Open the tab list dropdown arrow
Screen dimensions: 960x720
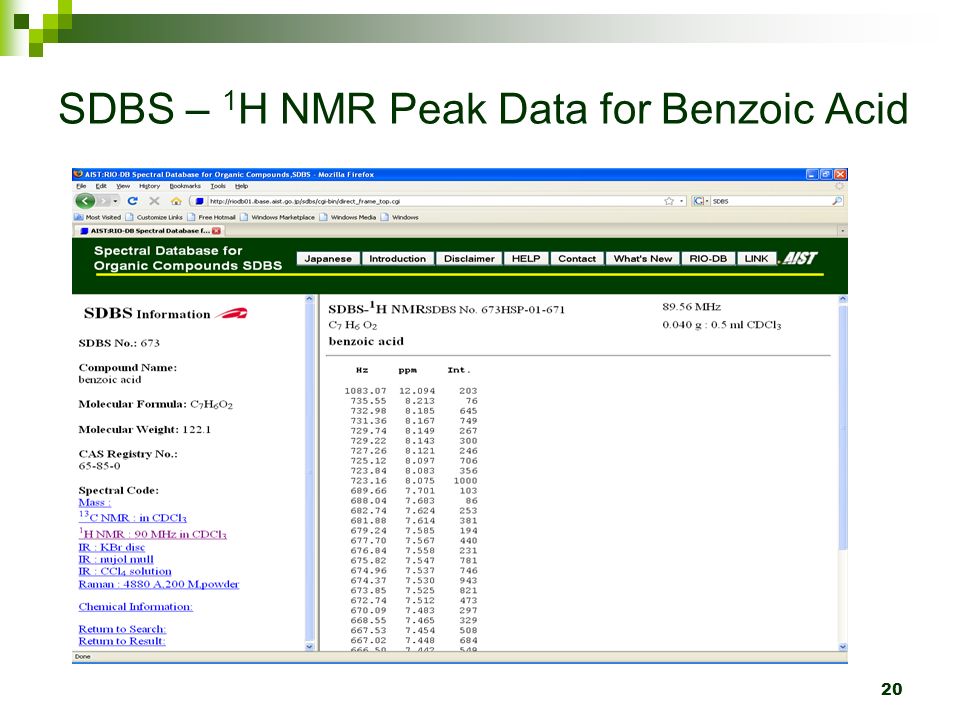click(x=842, y=231)
